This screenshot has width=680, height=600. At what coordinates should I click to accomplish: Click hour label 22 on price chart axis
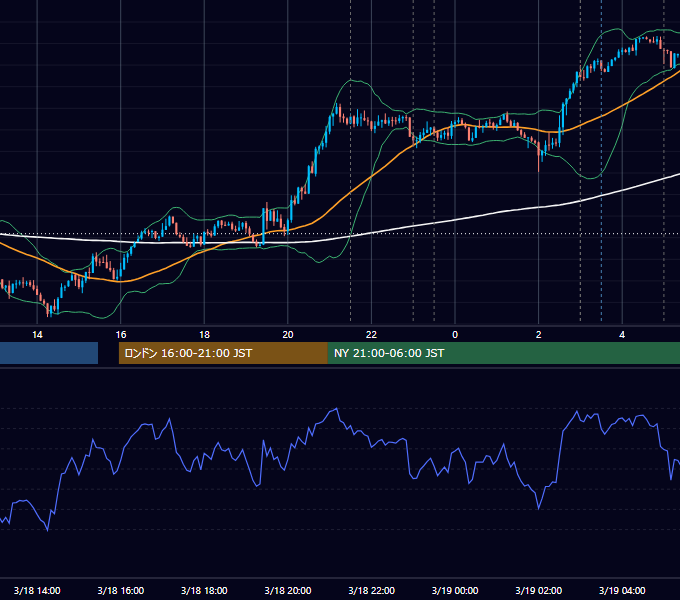(x=372, y=334)
